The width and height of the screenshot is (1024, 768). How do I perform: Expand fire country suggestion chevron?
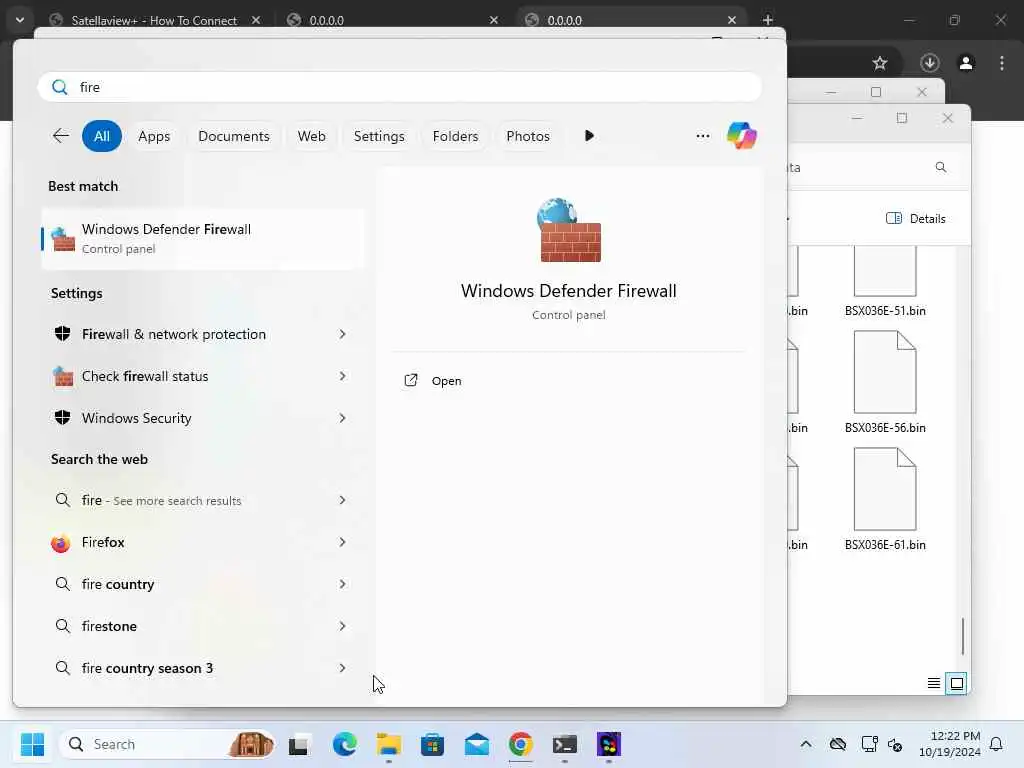(x=342, y=584)
